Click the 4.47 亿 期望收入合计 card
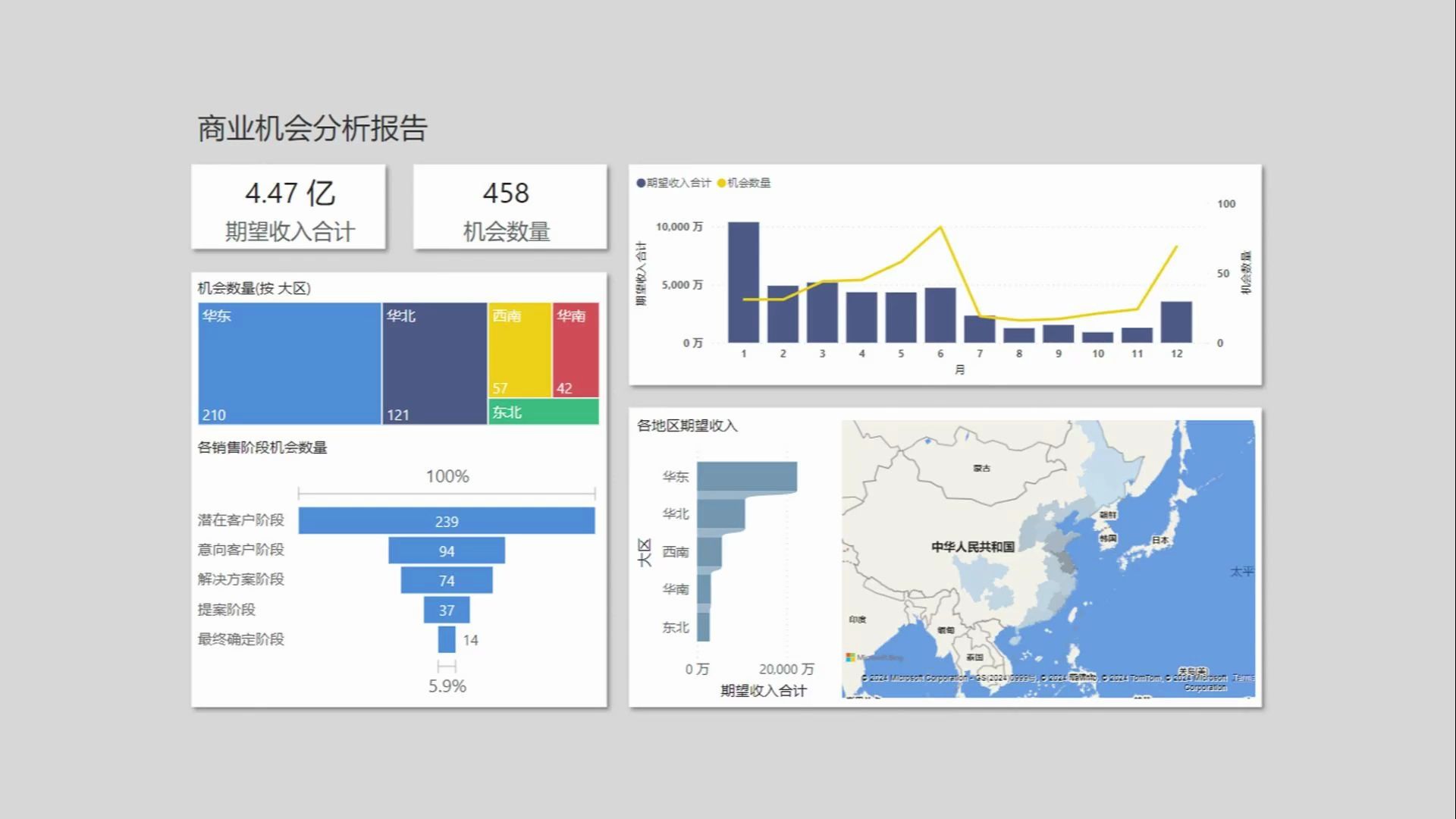Image resolution: width=1456 pixels, height=819 pixels. pyautogui.click(x=289, y=207)
